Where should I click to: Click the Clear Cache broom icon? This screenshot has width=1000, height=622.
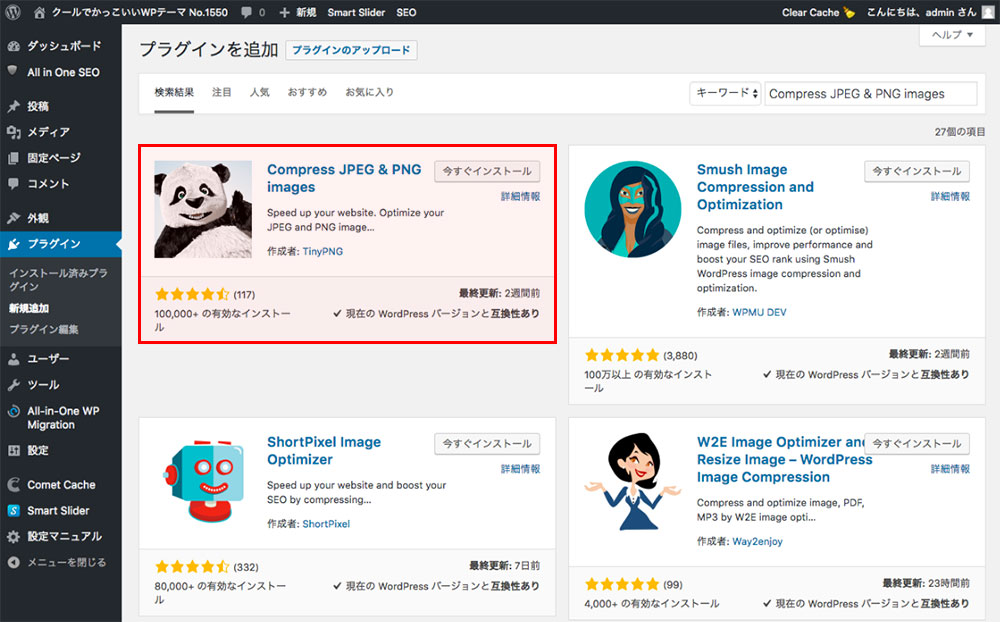click(849, 12)
